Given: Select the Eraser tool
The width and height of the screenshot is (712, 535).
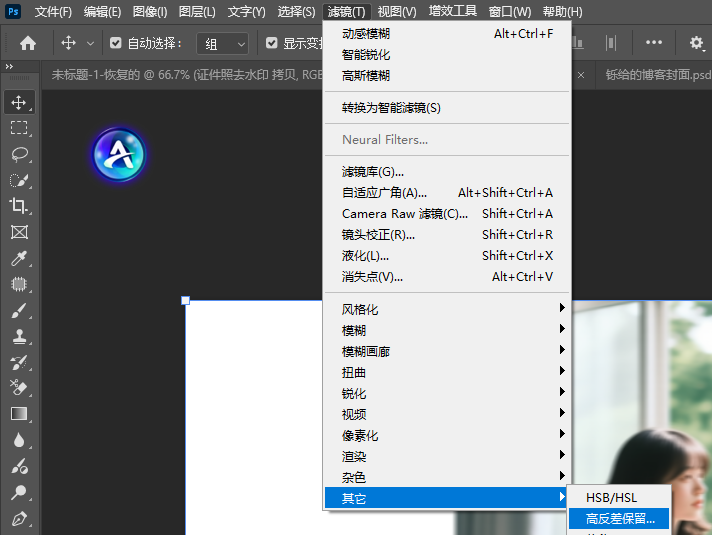Looking at the screenshot, I should 19,388.
